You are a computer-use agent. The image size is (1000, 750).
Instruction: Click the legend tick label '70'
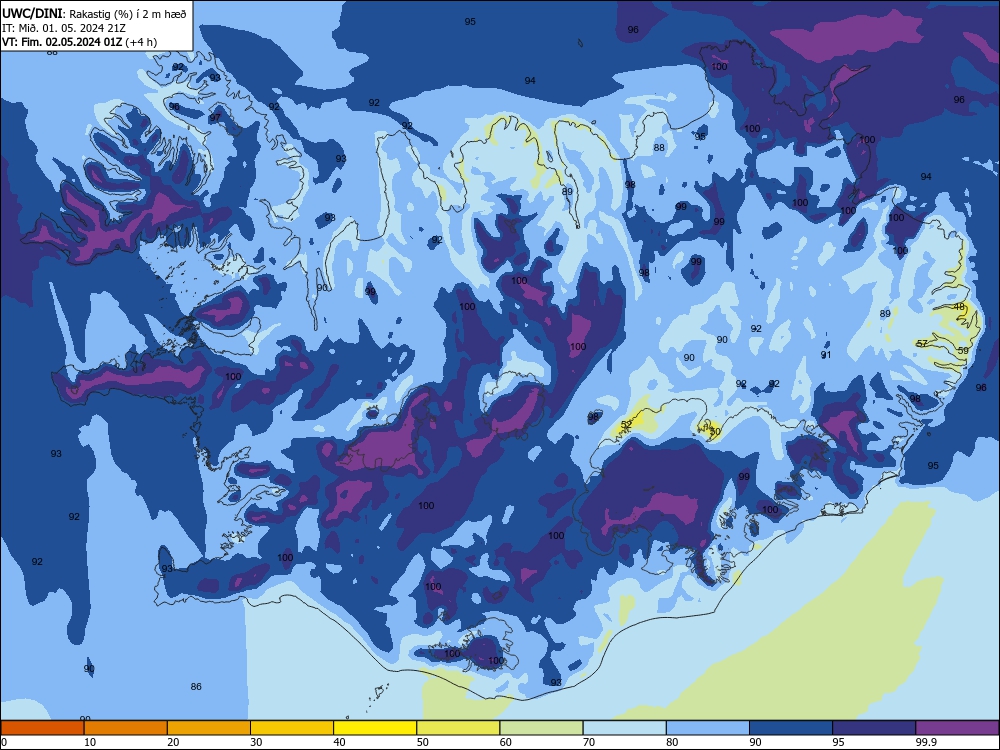click(589, 742)
